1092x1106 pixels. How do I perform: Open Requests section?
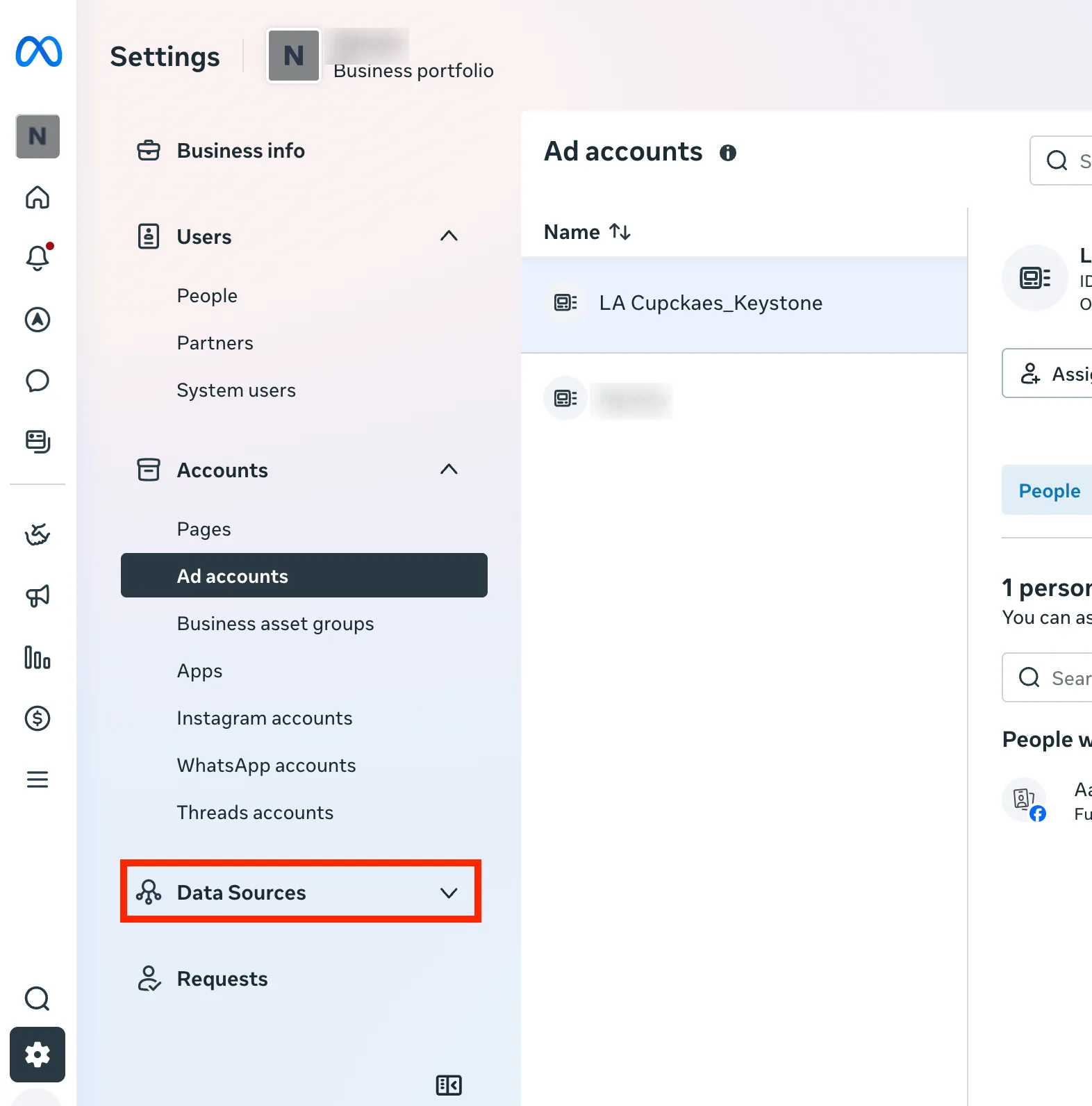(x=222, y=979)
